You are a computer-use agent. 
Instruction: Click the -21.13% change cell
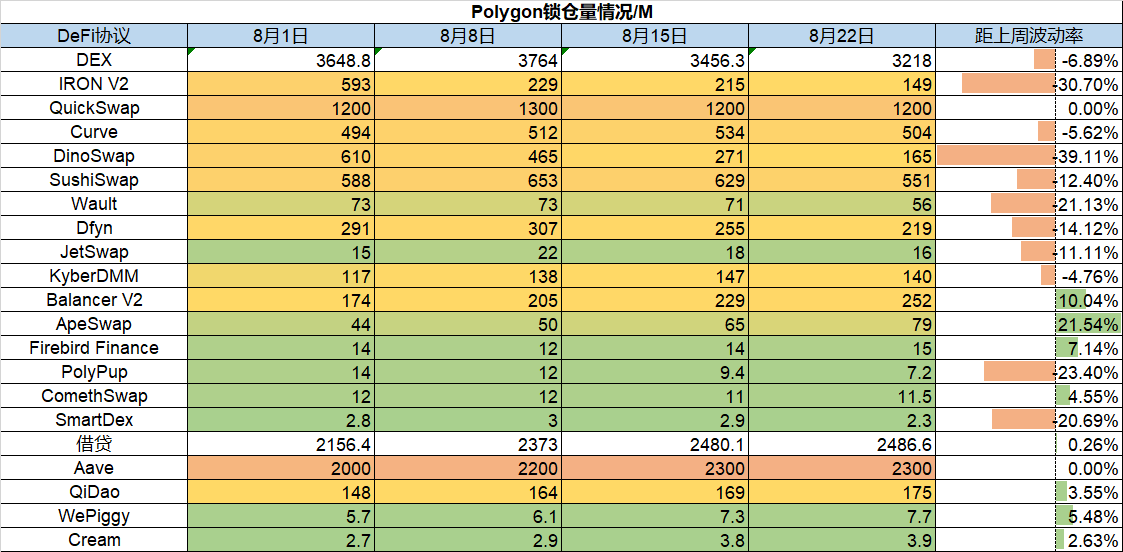1029,204
